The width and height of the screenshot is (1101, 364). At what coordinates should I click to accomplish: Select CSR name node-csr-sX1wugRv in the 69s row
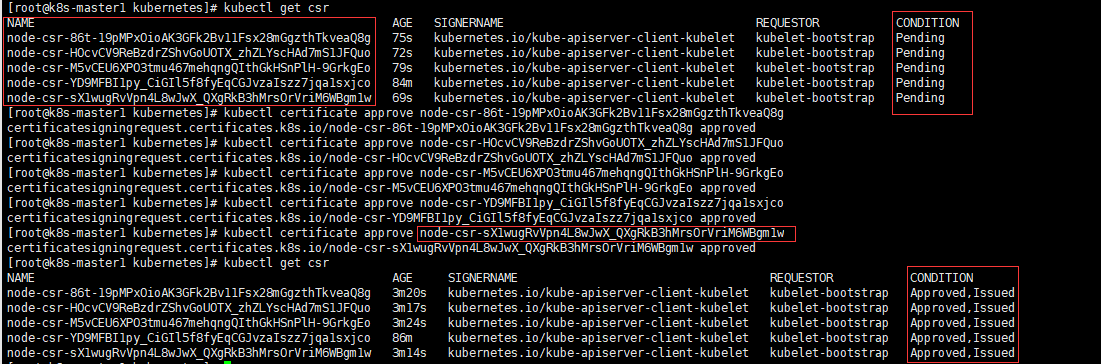[x=189, y=98]
